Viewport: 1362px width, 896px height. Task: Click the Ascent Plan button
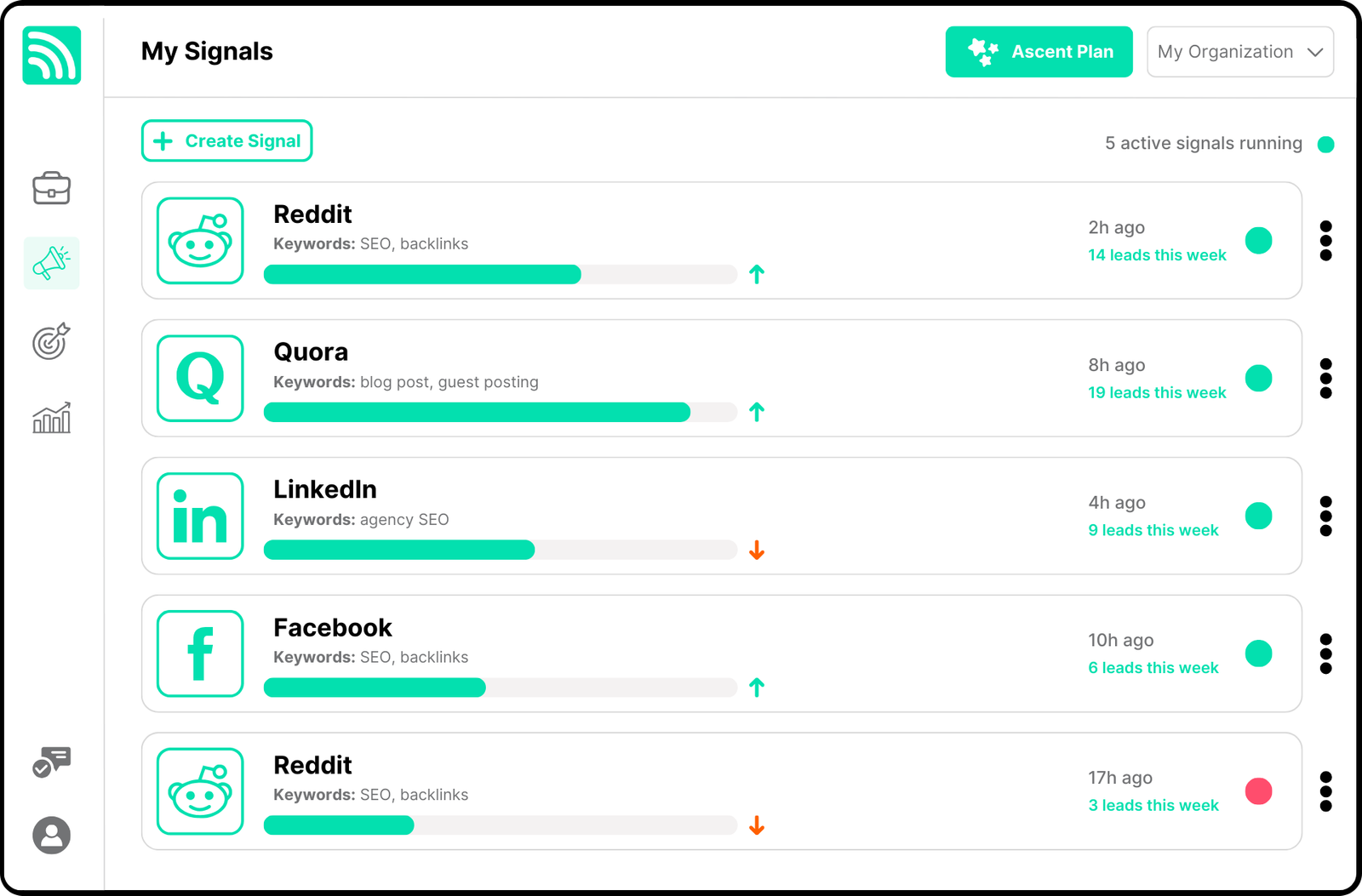[1039, 52]
